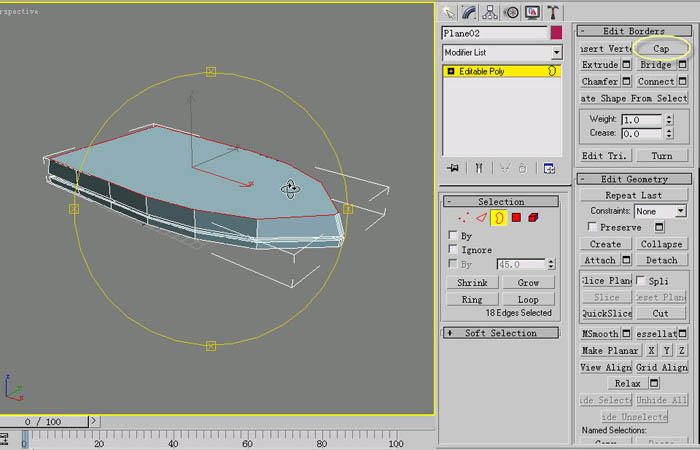Click the Extrude button

pos(600,65)
